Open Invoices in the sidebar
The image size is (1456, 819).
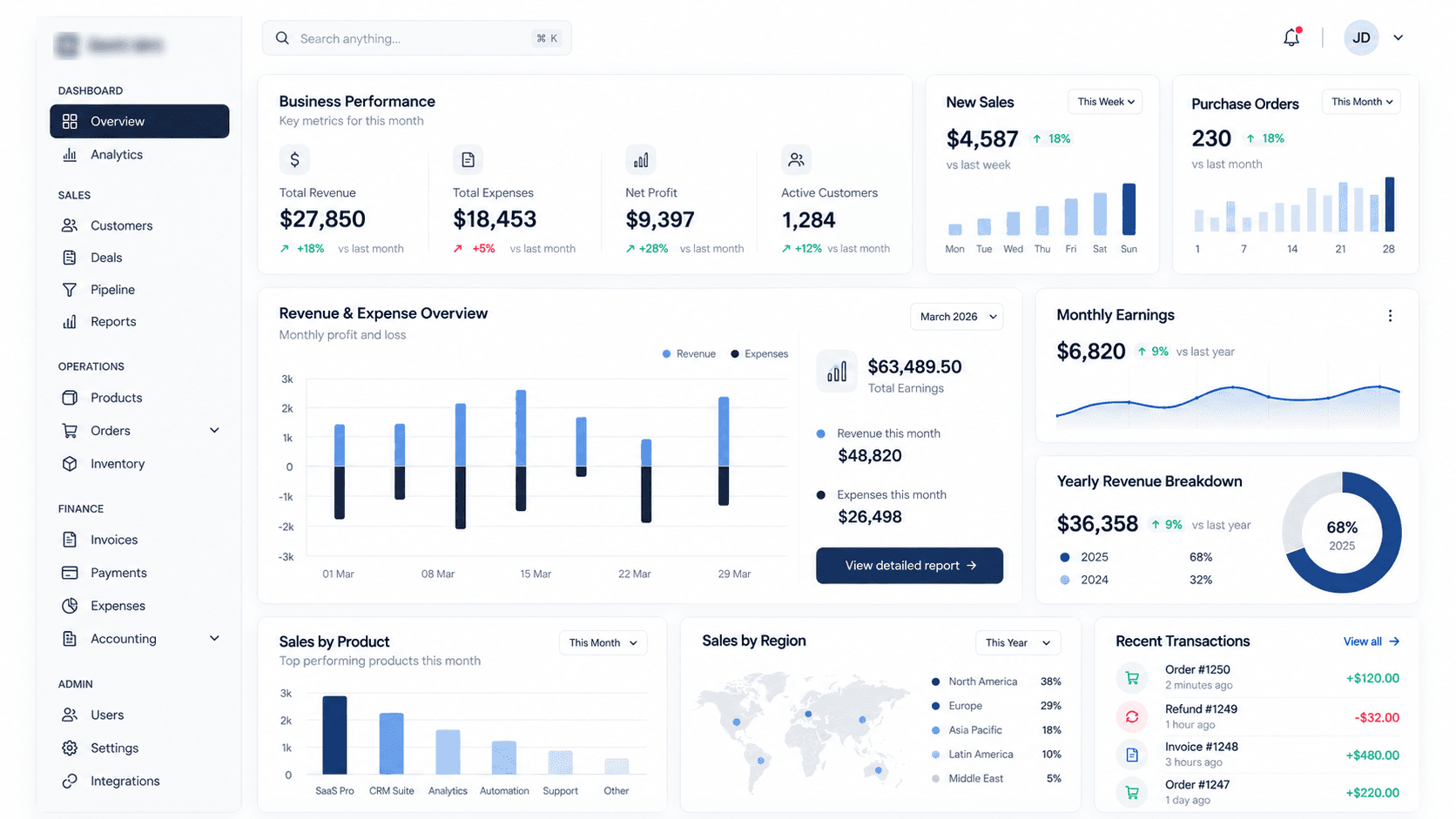139,540
